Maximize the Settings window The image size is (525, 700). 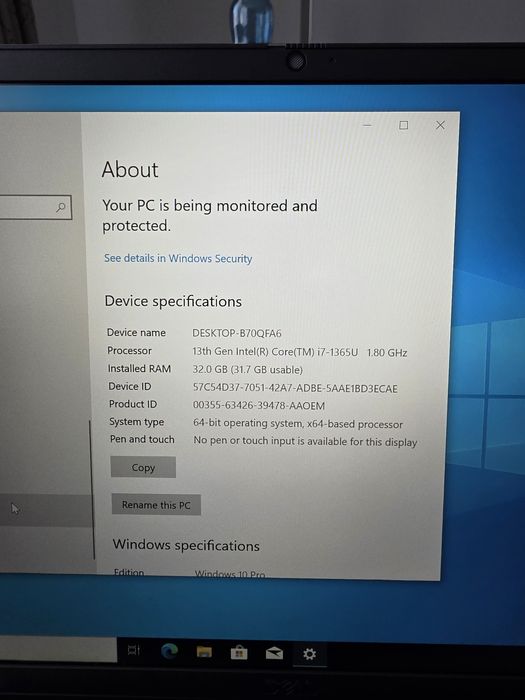(x=404, y=125)
